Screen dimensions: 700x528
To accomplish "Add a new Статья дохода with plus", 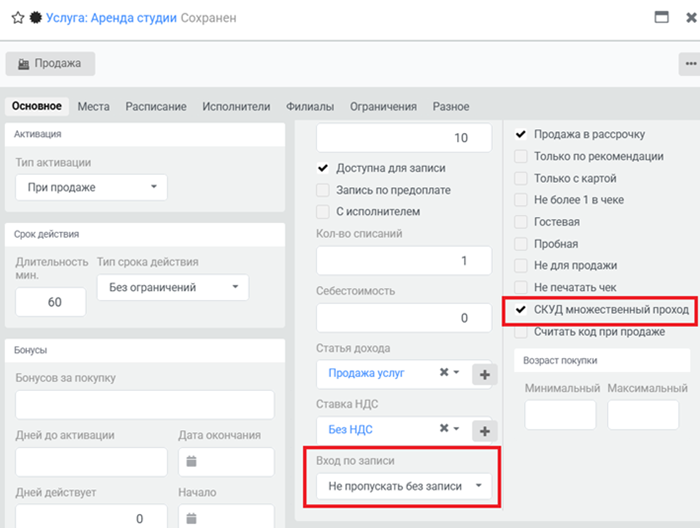I will pos(485,374).
